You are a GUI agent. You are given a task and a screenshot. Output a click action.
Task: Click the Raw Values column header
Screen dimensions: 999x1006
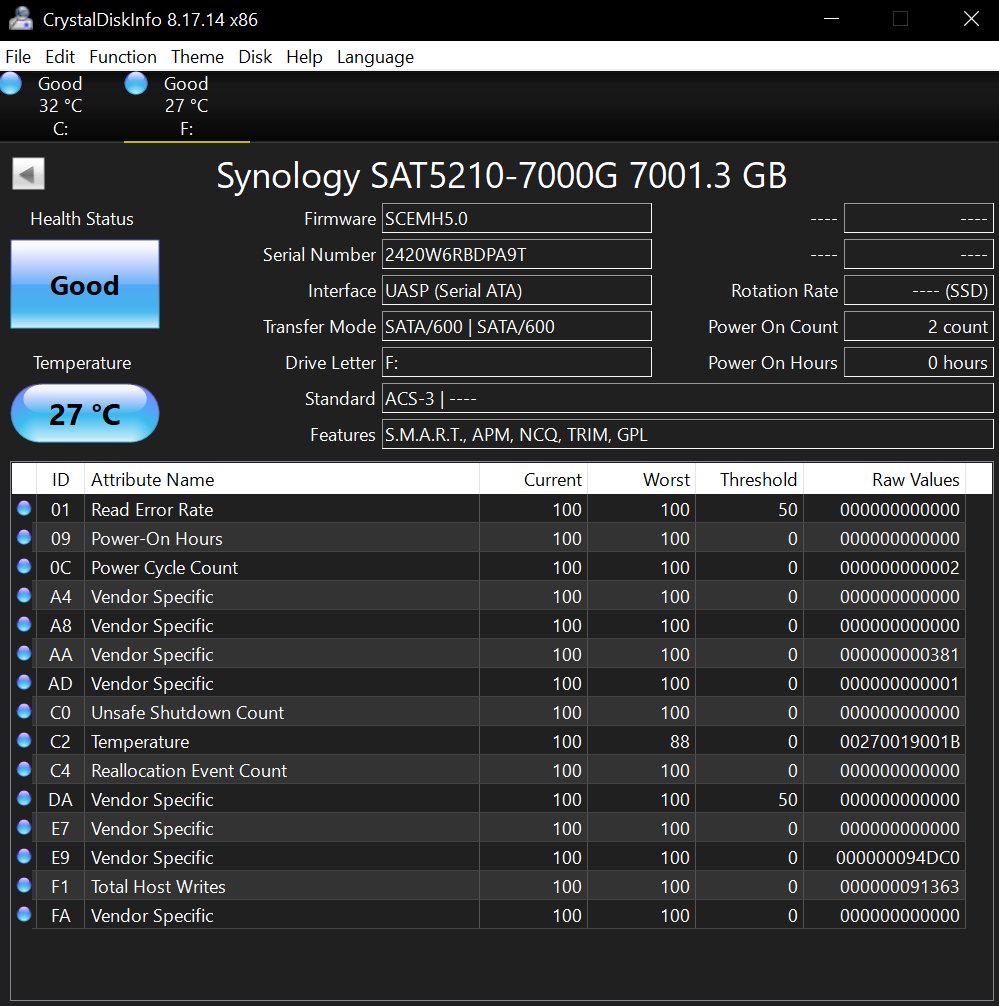point(884,479)
